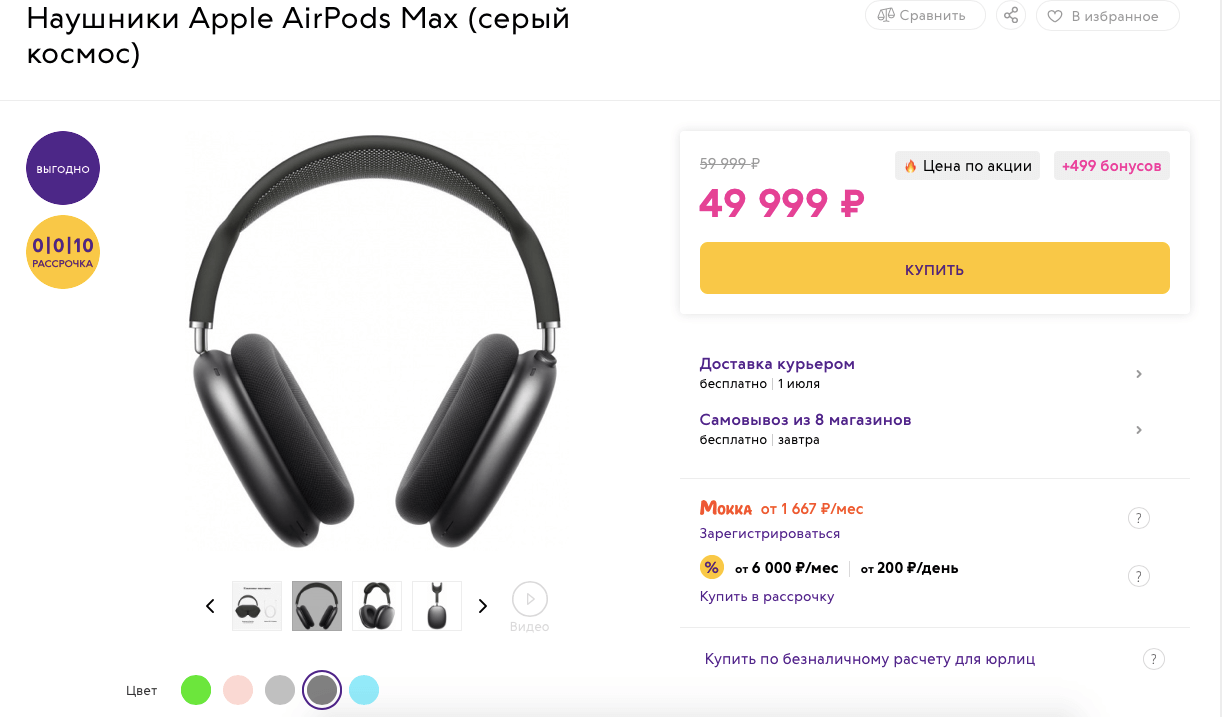Image resolution: width=1222 pixels, height=717 pixels.
Task: Open the comparison scales icon
Action: pyautogui.click(x=887, y=15)
